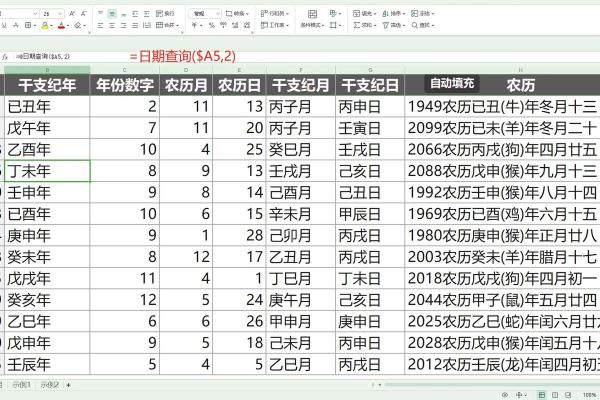The image size is (600, 400).
Task: Apply underline formatting
Action: click(4, 25)
